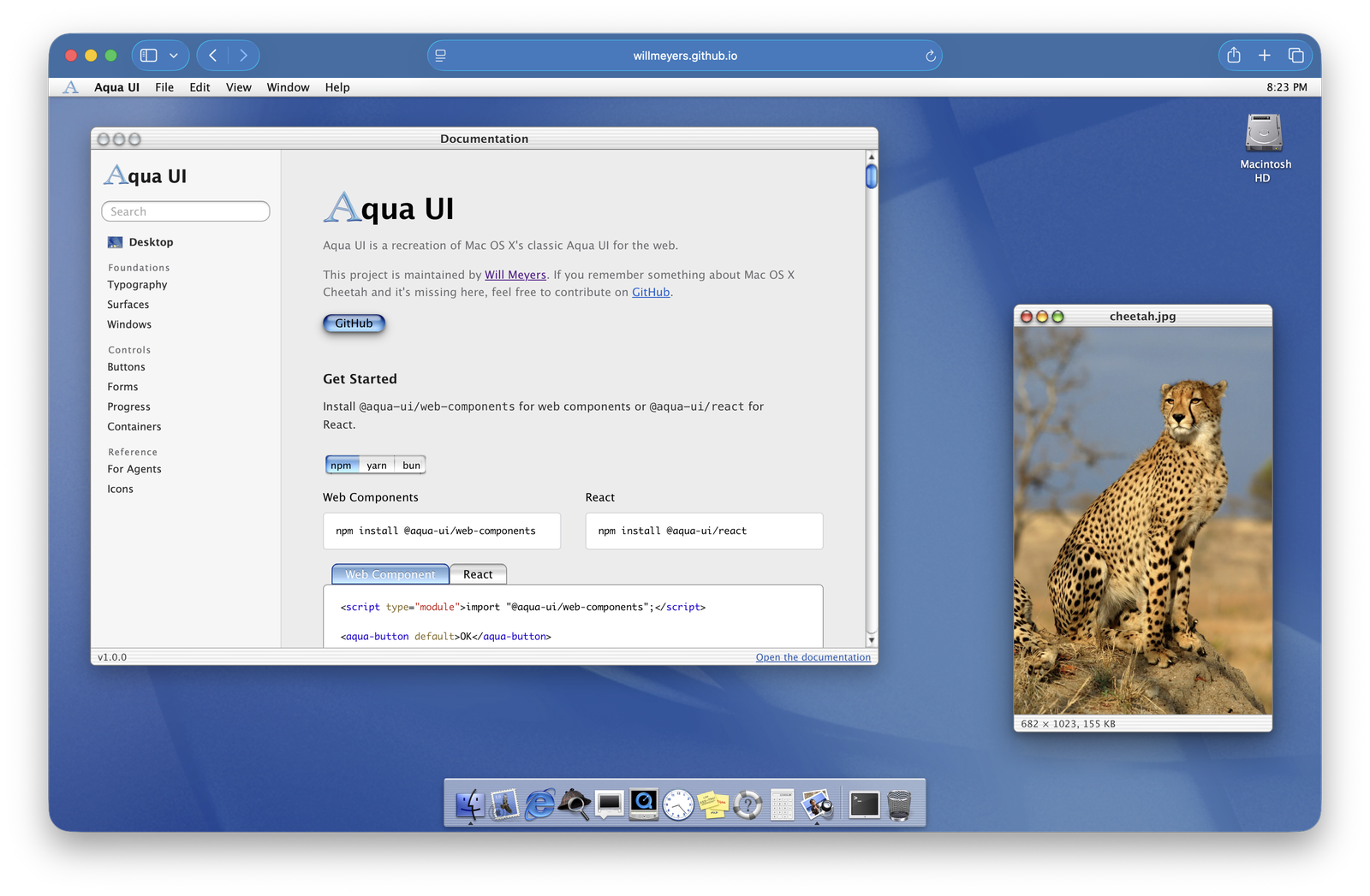Click the blue GitHub button
1370x896 pixels.
point(354,323)
